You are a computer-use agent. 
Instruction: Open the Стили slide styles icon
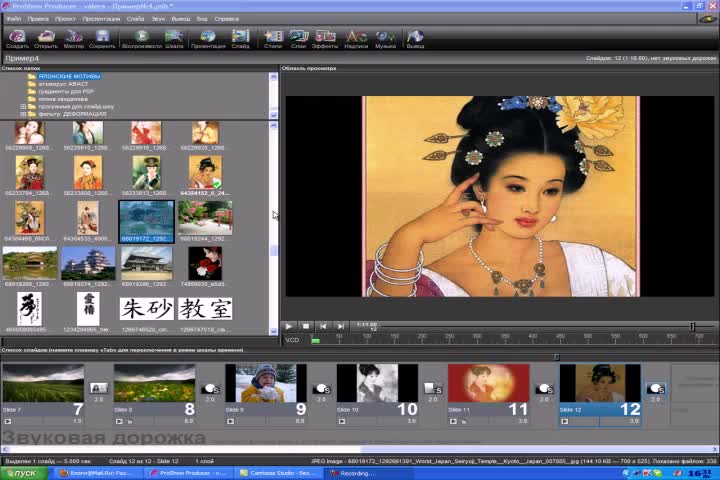(273, 39)
